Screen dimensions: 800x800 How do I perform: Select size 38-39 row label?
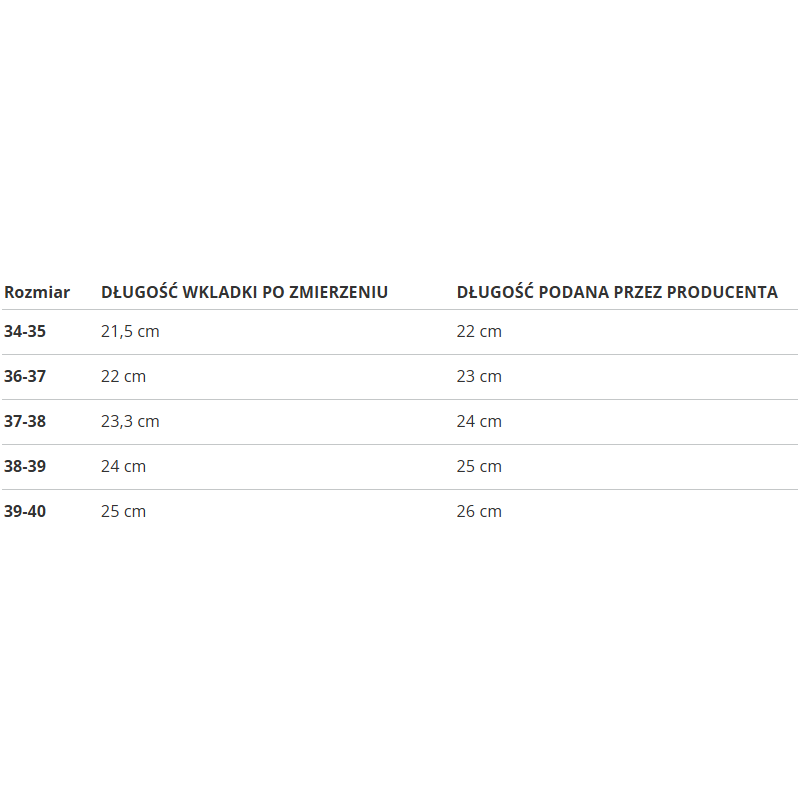click(25, 466)
